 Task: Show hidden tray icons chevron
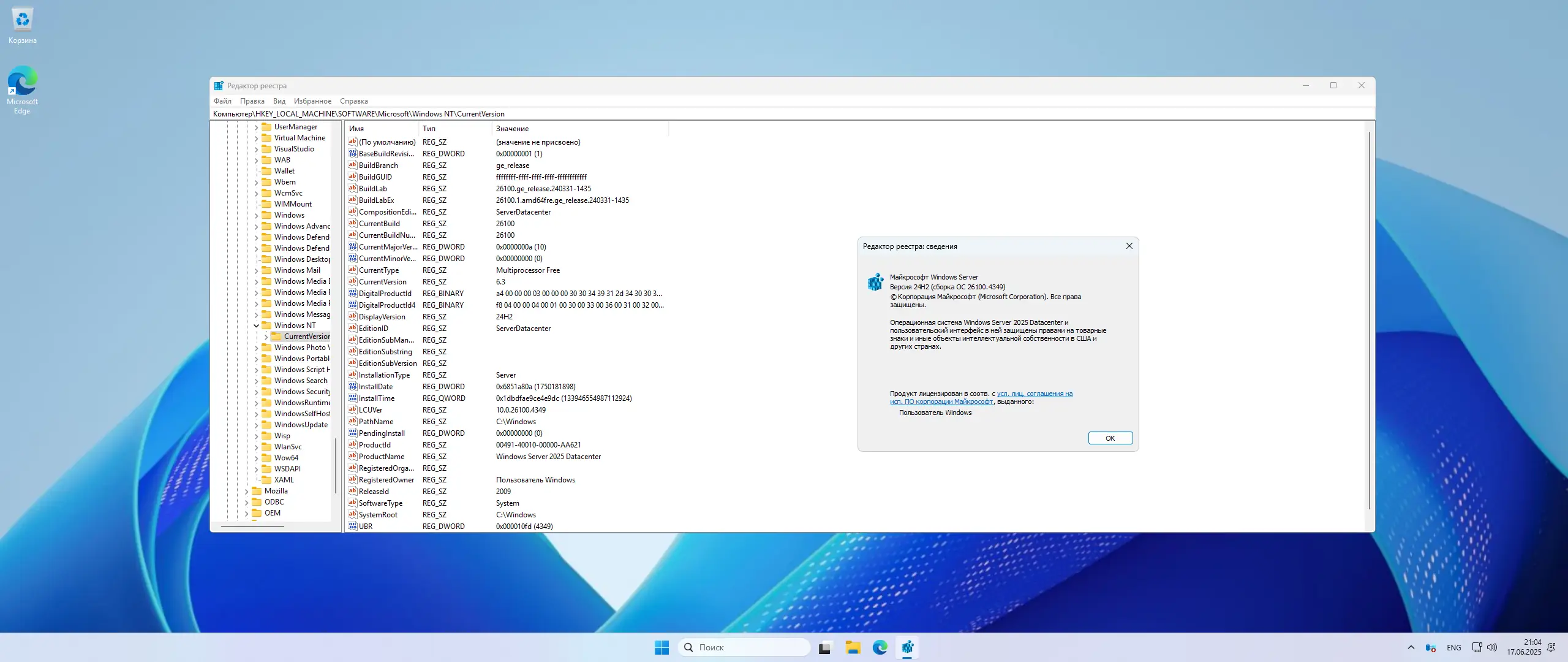coord(1411,647)
